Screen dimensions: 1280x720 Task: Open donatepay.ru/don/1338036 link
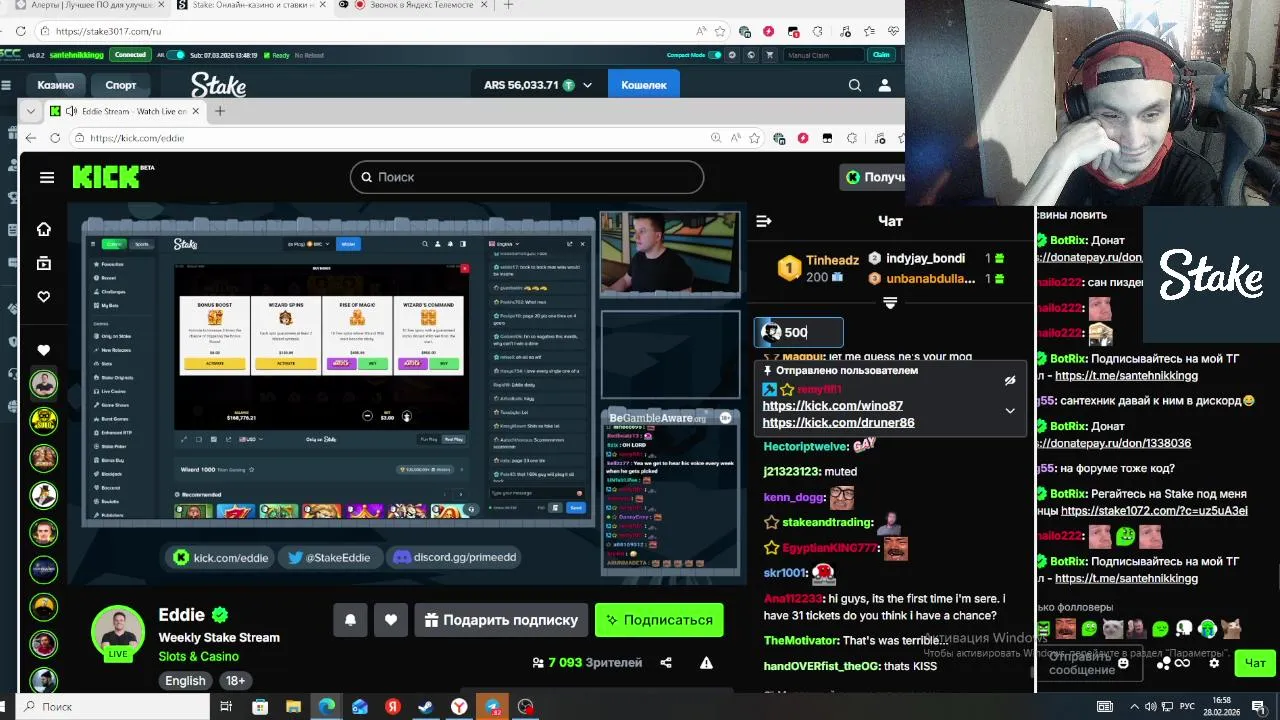coord(1114,443)
